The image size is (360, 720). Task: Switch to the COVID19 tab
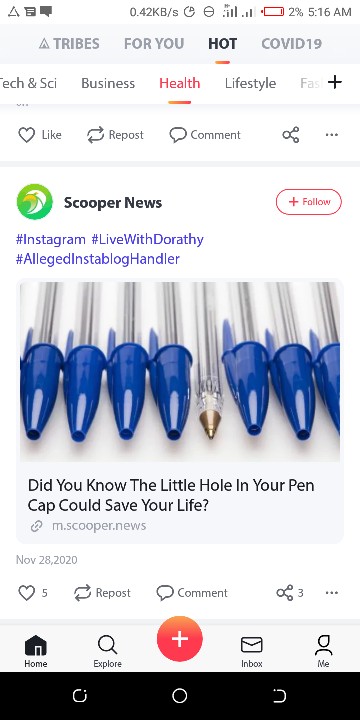point(291,44)
